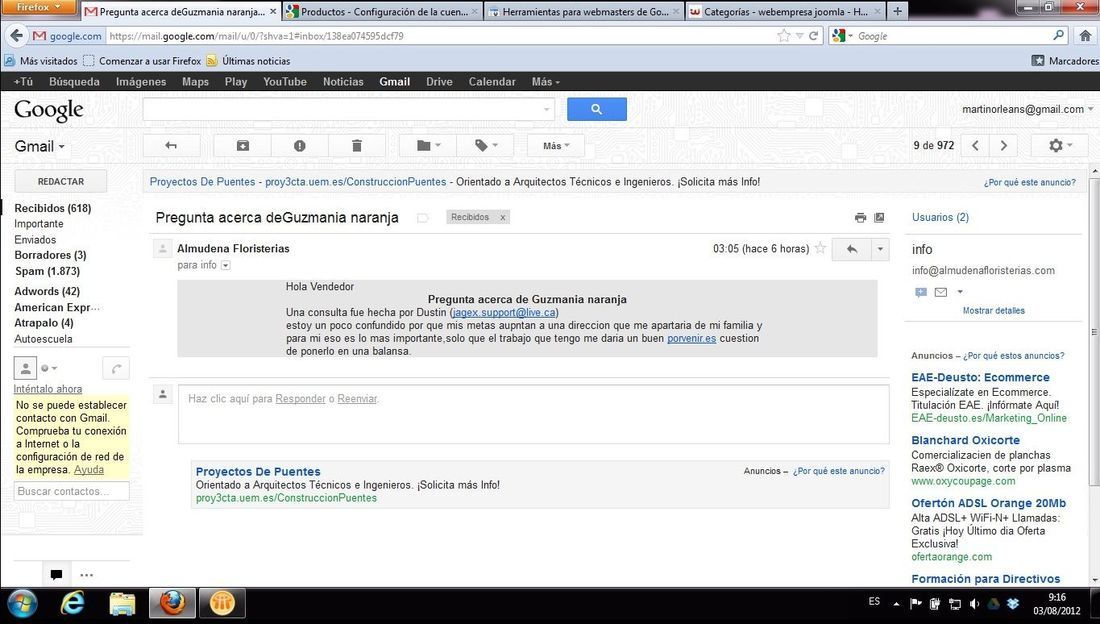Report spam with the exclamation icon
The image size is (1100, 624).
point(300,146)
